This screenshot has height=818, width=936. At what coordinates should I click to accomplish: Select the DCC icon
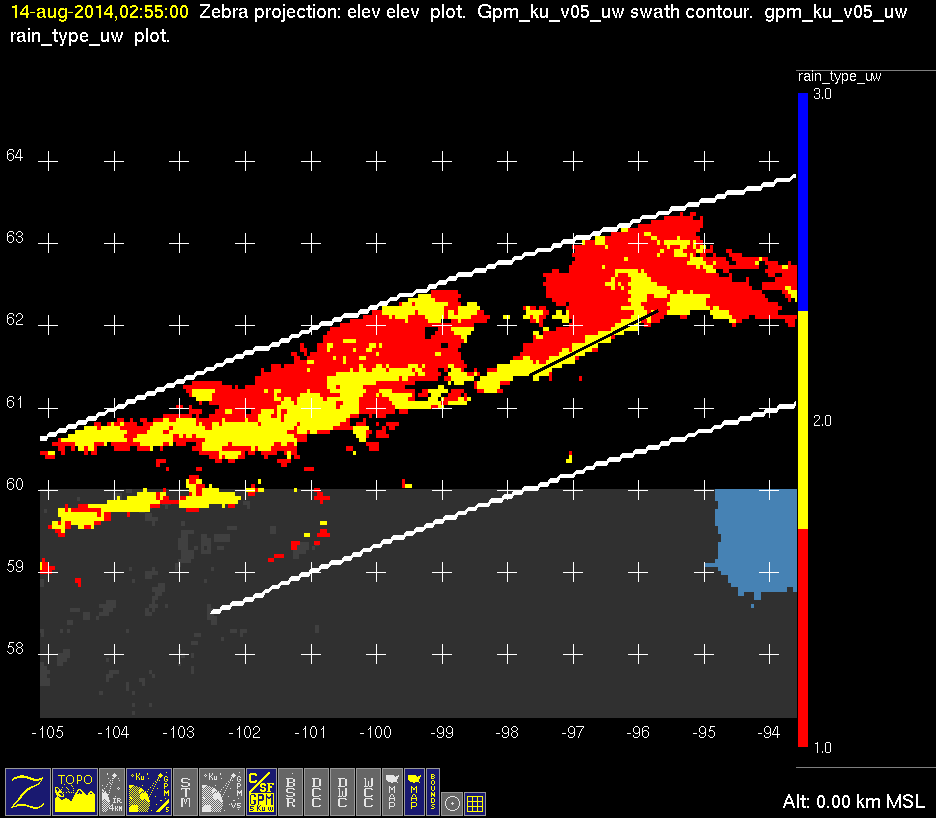(x=317, y=791)
